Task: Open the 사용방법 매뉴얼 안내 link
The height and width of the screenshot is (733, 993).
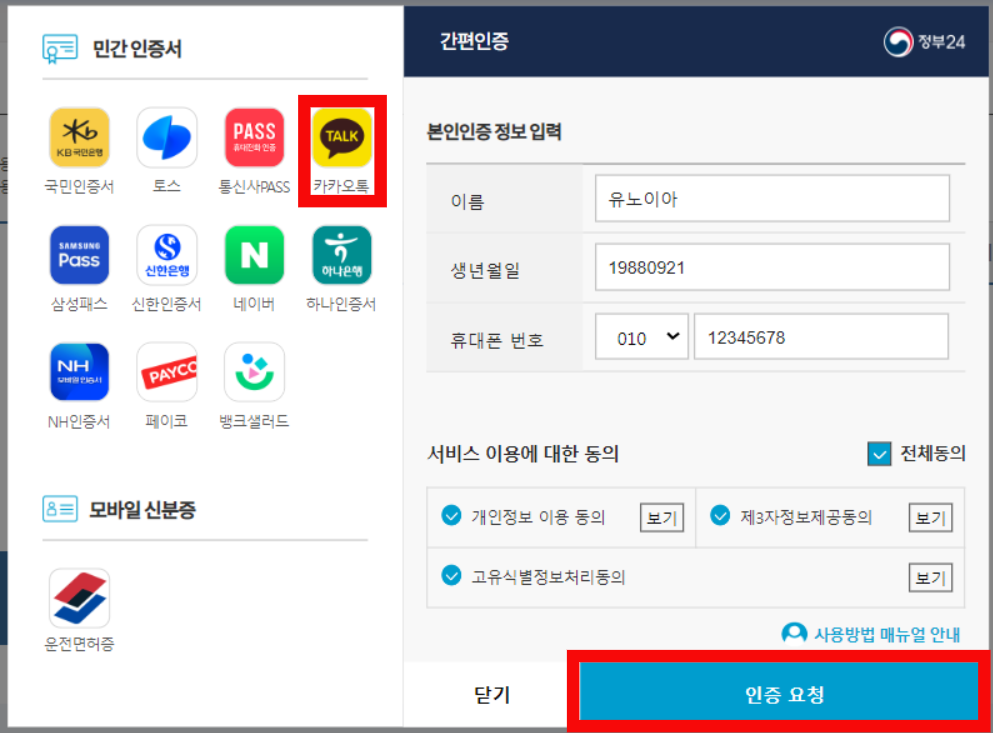Action: (887, 634)
